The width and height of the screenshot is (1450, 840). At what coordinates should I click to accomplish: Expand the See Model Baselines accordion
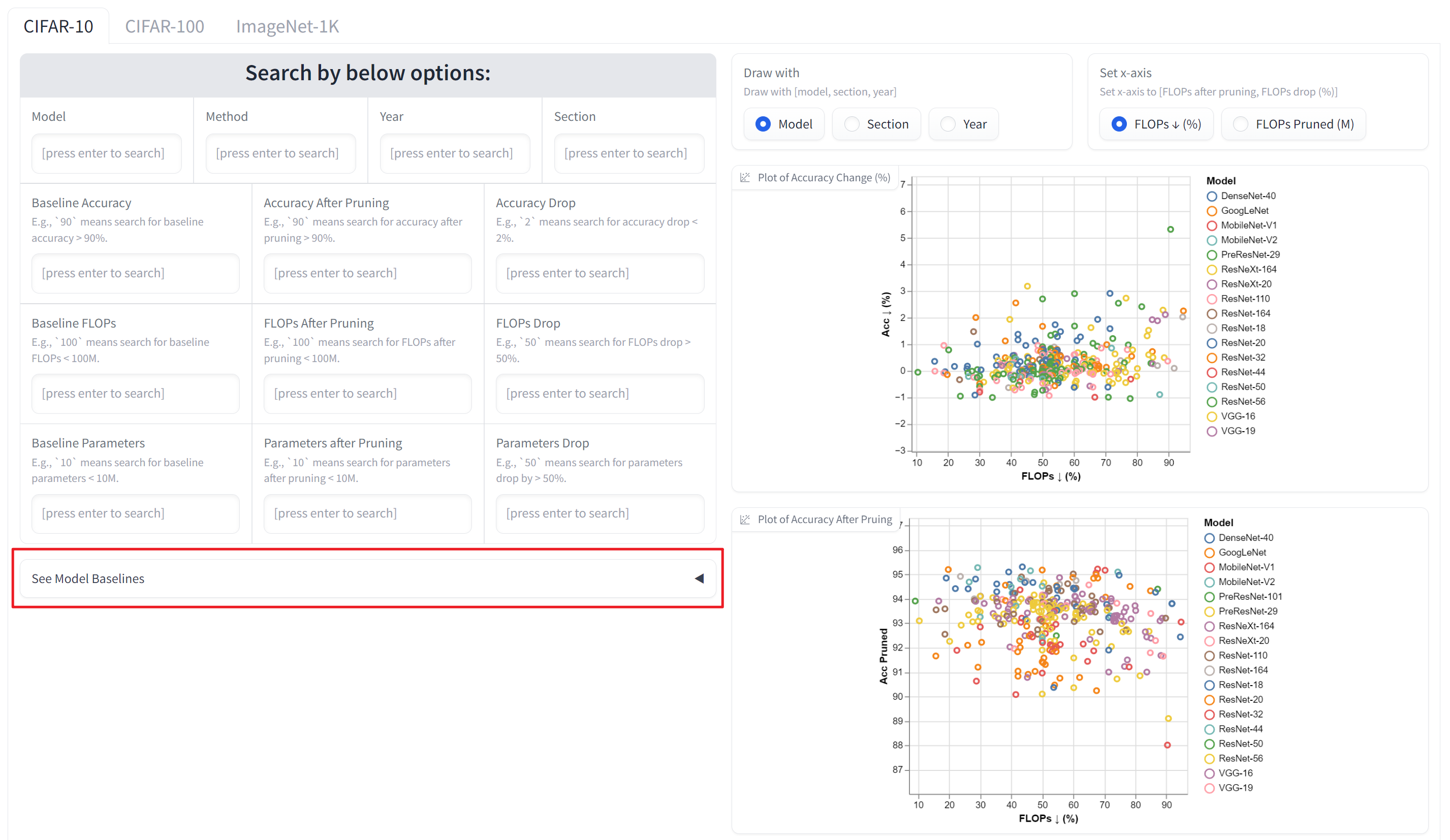click(368, 578)
